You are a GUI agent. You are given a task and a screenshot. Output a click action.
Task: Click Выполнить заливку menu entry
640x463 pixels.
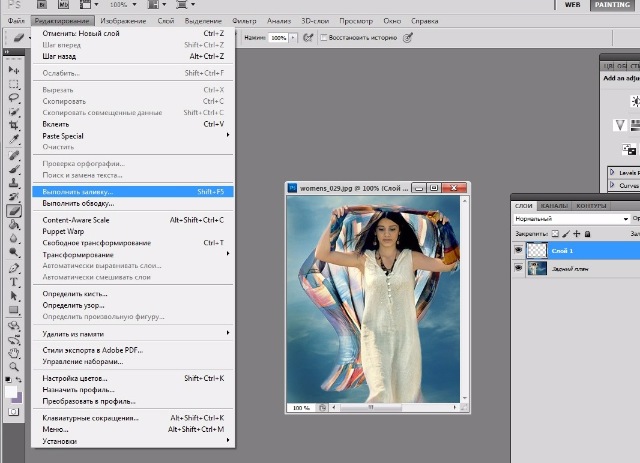(x=78, y=191)
